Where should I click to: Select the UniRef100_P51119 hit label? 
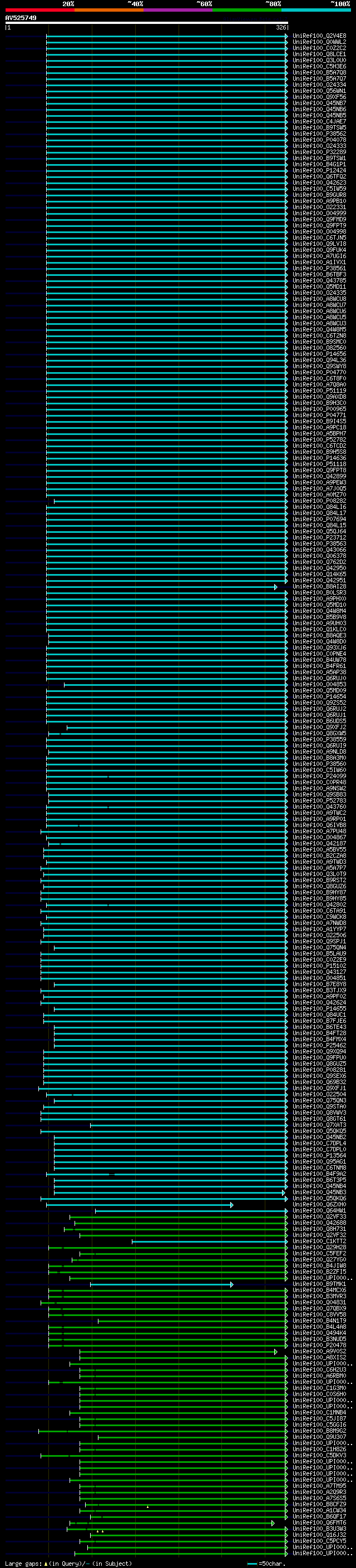tap(319, 391)
